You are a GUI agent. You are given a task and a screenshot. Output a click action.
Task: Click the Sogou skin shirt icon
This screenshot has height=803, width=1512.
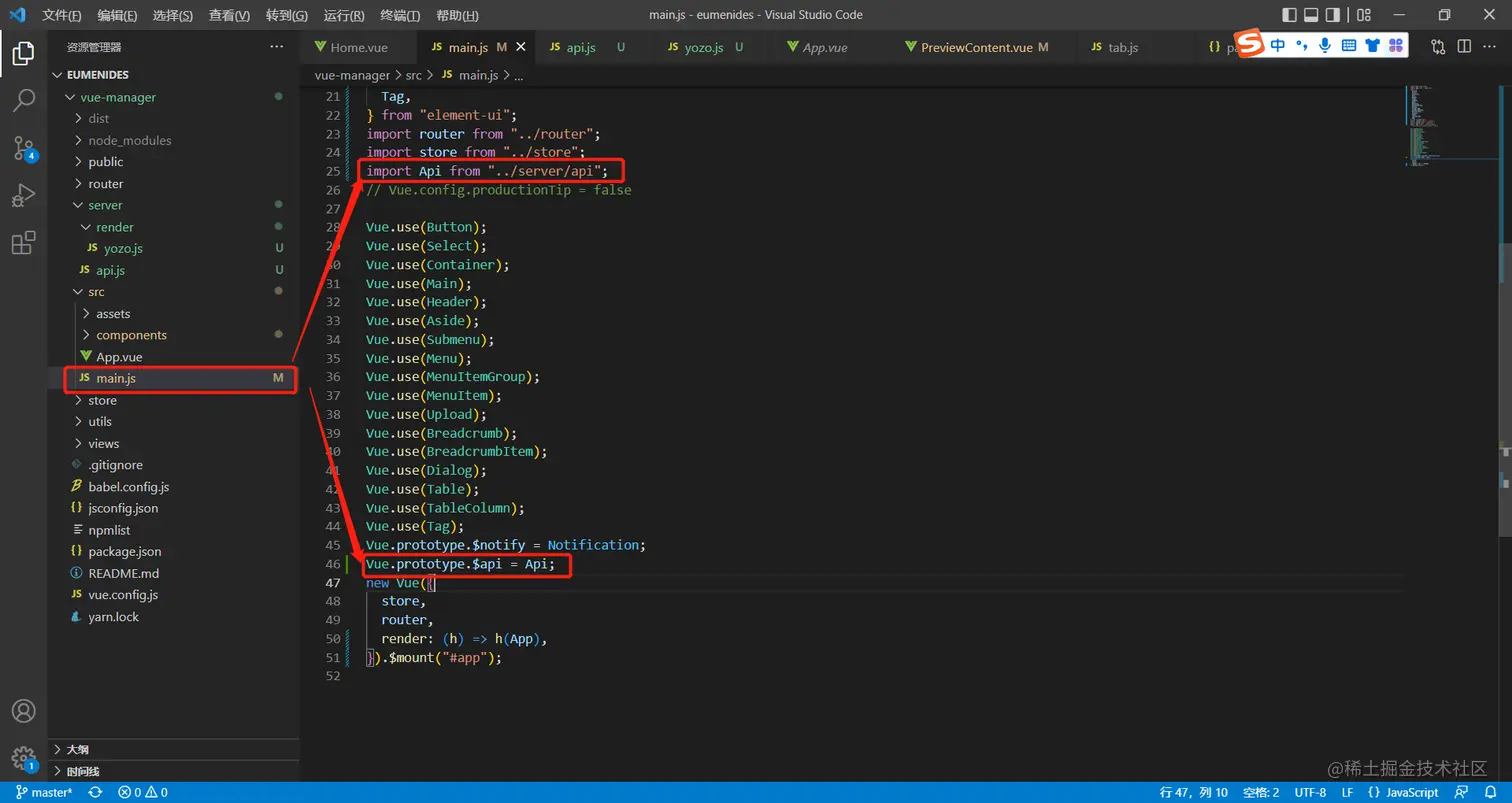point(1372,45)
